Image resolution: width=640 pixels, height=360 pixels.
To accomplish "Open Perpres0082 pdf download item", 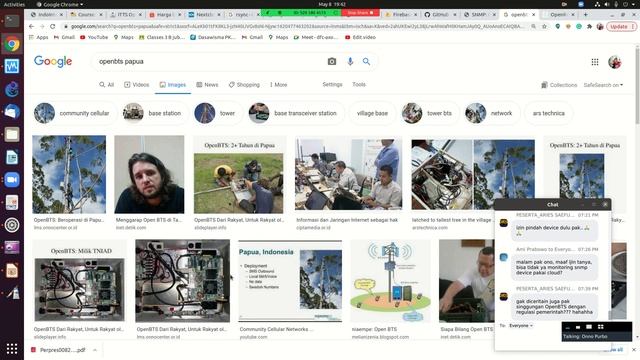I will [x=62, y=350].
